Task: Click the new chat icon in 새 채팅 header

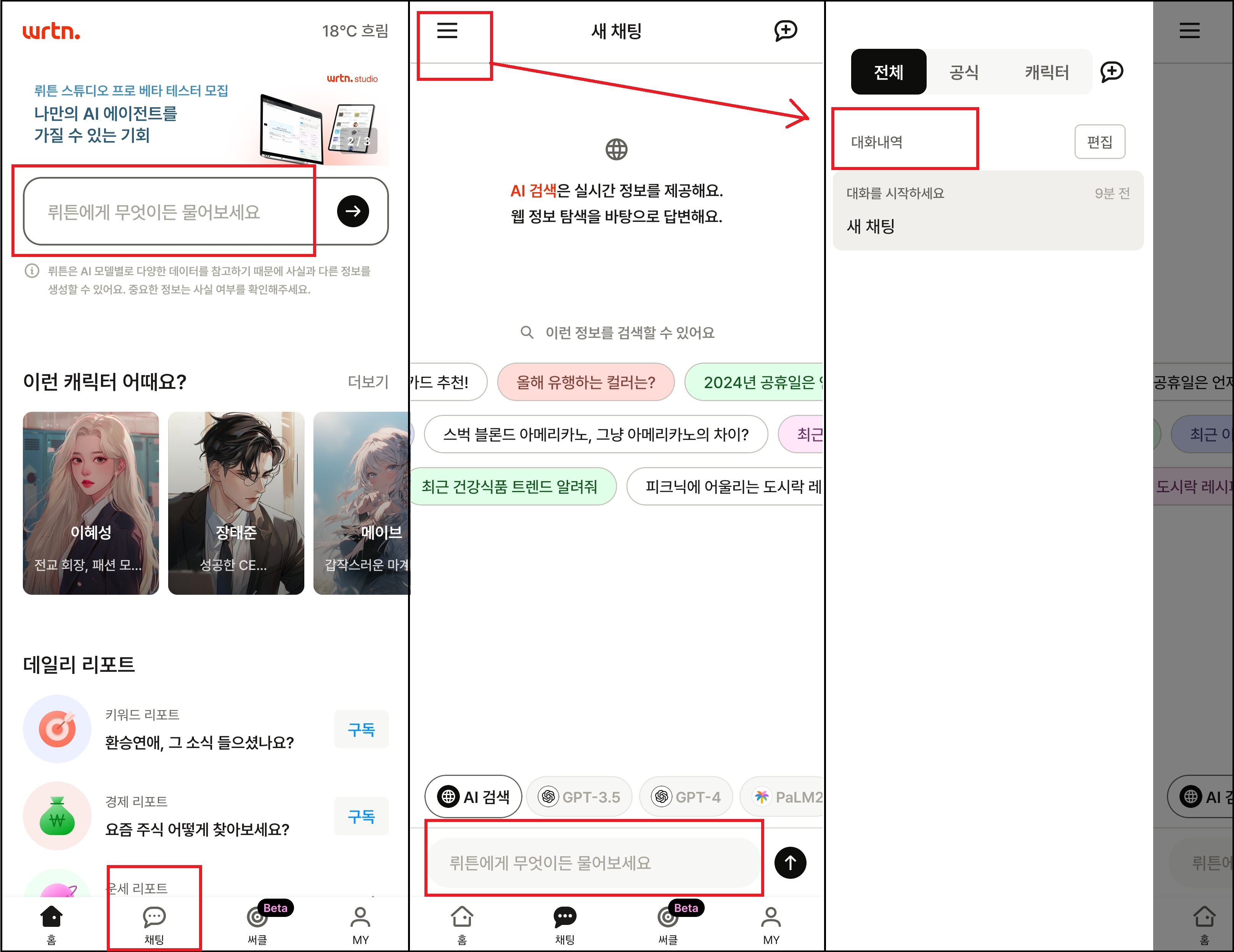Action: coord(785,31)
